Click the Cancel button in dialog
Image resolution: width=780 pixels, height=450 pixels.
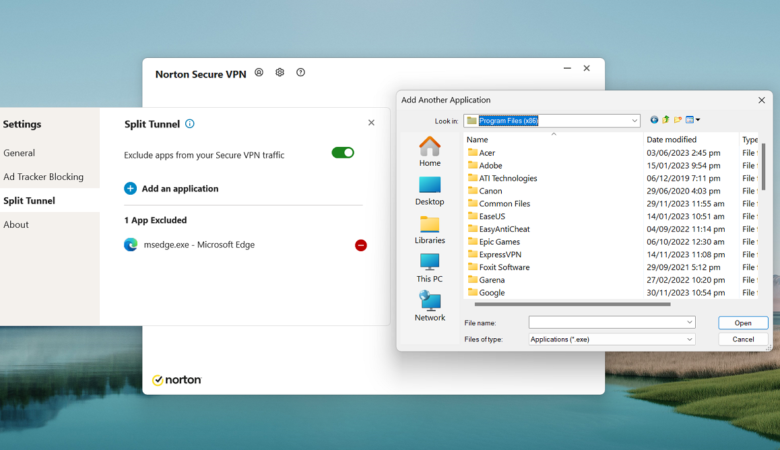pyautogui.click(x=743, y=339)
